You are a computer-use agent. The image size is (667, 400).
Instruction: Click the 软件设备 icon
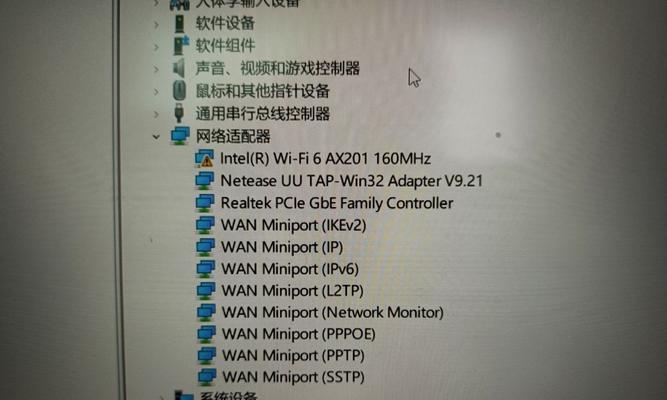180,23
